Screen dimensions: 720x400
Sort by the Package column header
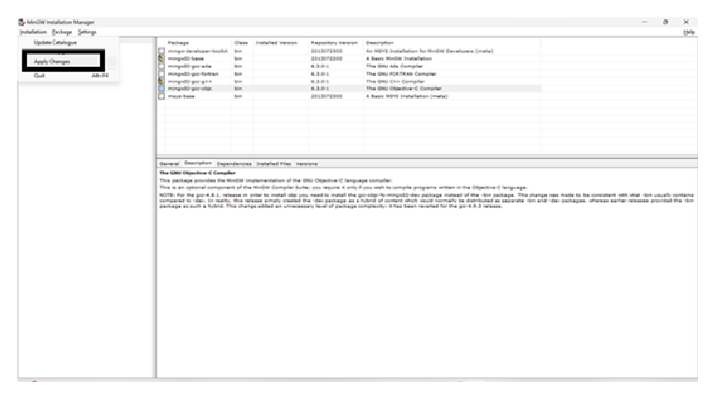pyautogui.click(x=178, y=43)
